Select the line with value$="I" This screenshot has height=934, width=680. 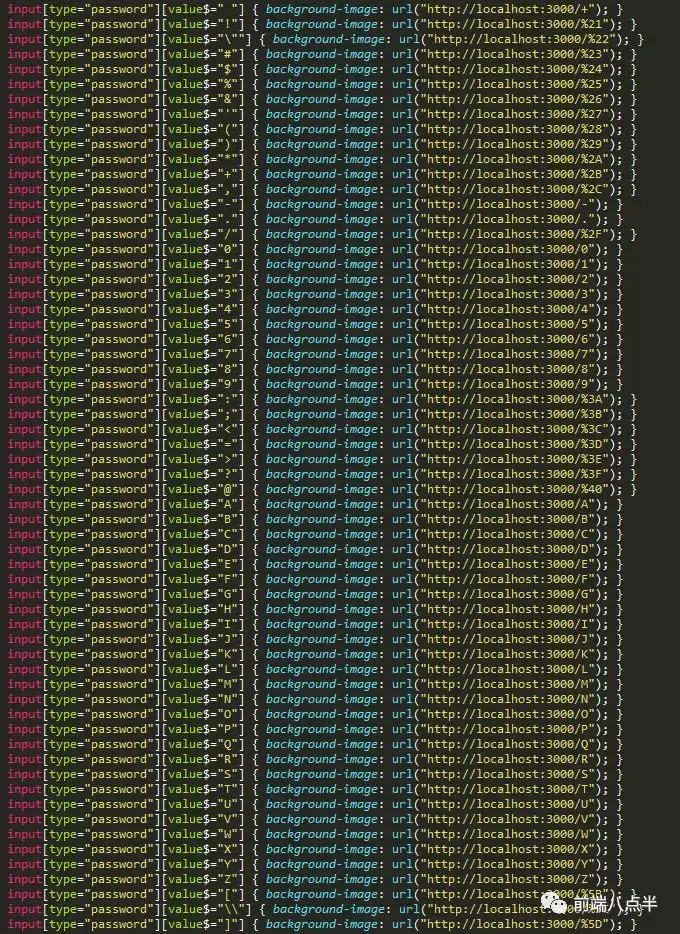314,624
